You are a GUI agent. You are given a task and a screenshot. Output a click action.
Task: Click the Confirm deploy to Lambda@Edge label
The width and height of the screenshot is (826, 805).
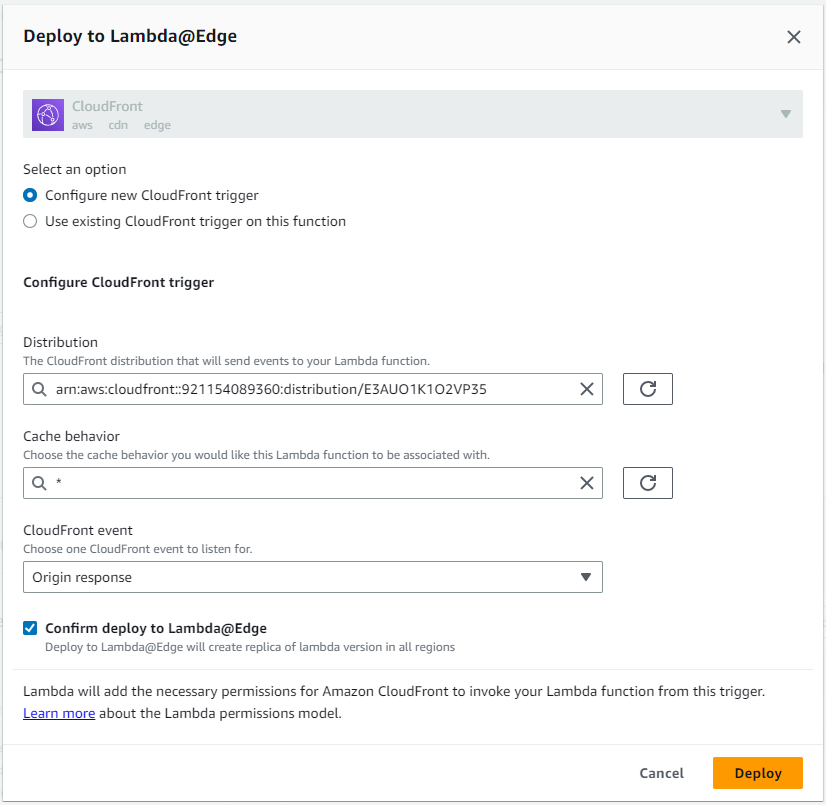(x=156, y=628)
